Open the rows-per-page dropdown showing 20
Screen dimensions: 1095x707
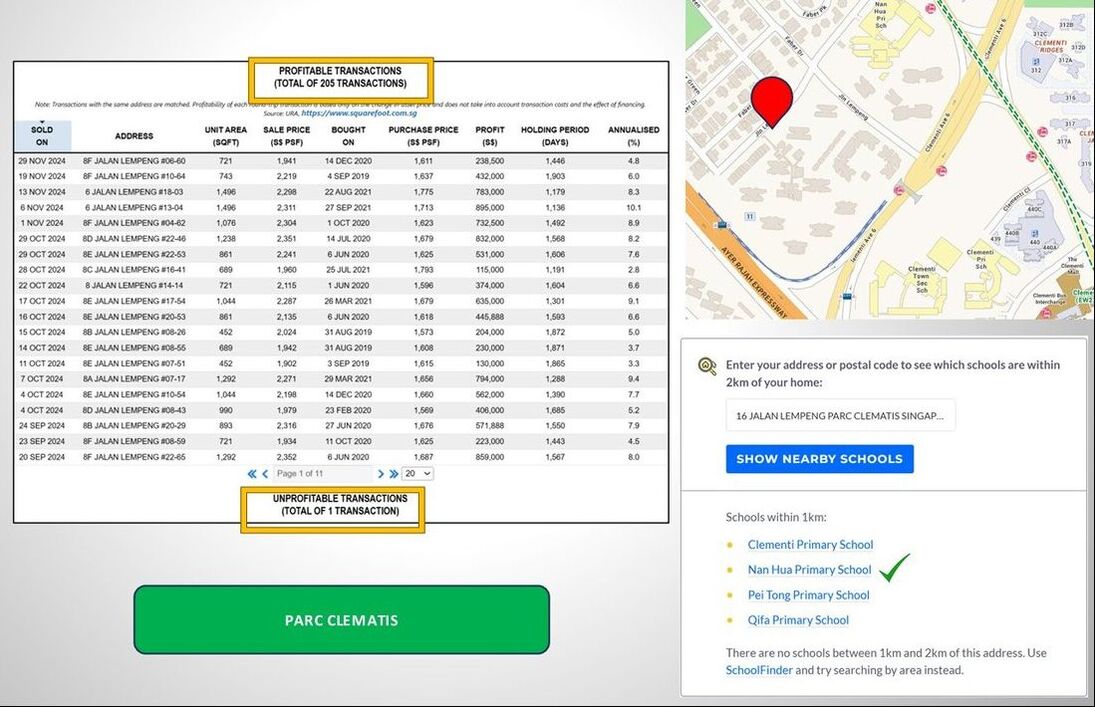[418, 474]
